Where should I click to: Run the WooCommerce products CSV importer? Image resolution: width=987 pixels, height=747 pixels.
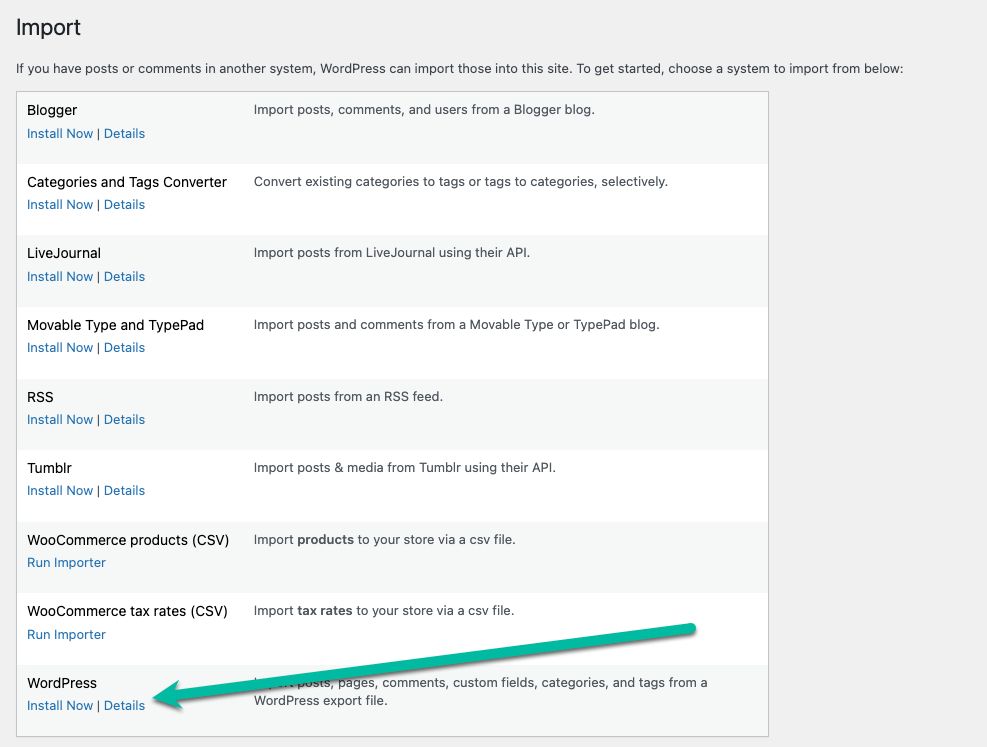tap(66, 562)
